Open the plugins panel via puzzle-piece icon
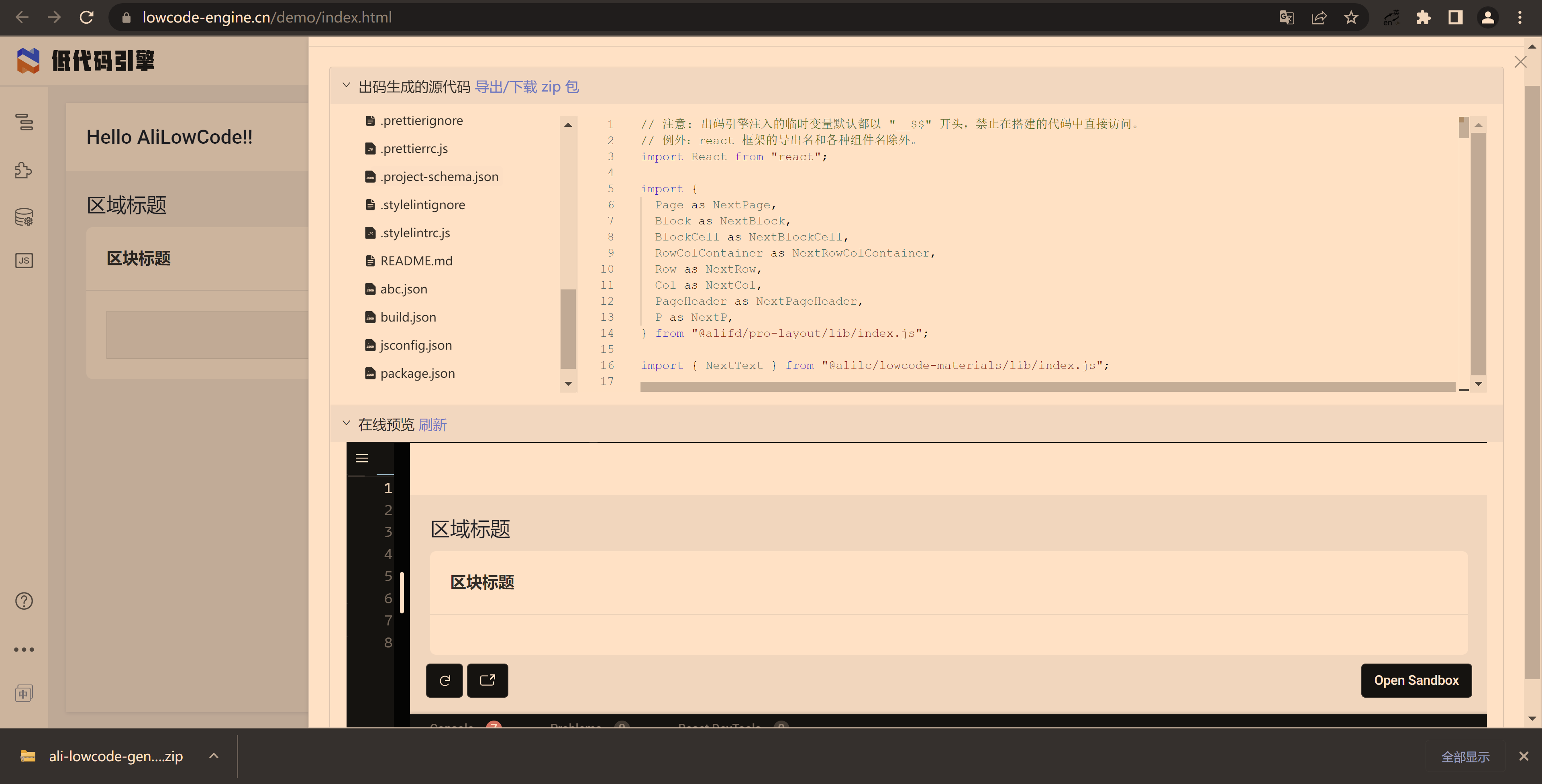The height and width of the screenshot is (784, 1542). point(24,170)
